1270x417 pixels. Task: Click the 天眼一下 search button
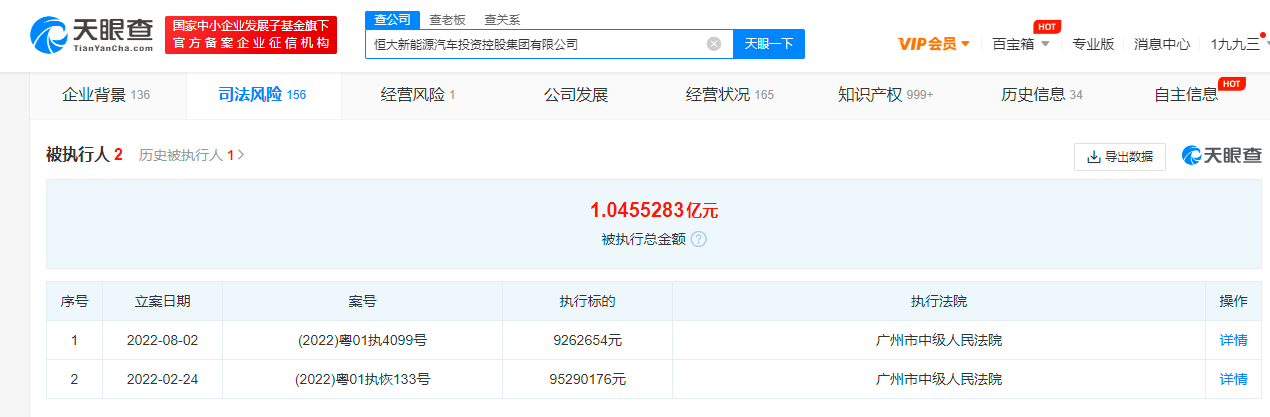769,44
